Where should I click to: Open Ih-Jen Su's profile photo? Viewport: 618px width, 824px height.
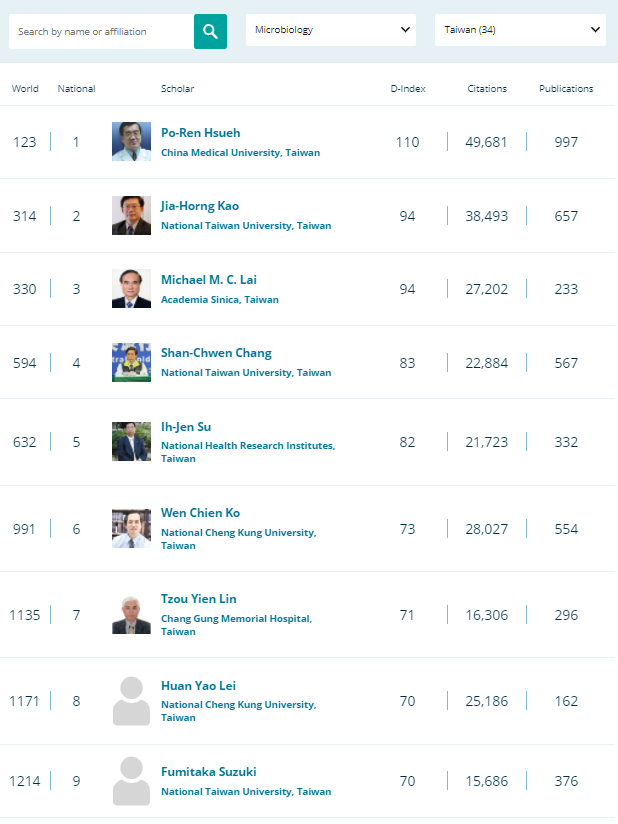coord(131,441)
